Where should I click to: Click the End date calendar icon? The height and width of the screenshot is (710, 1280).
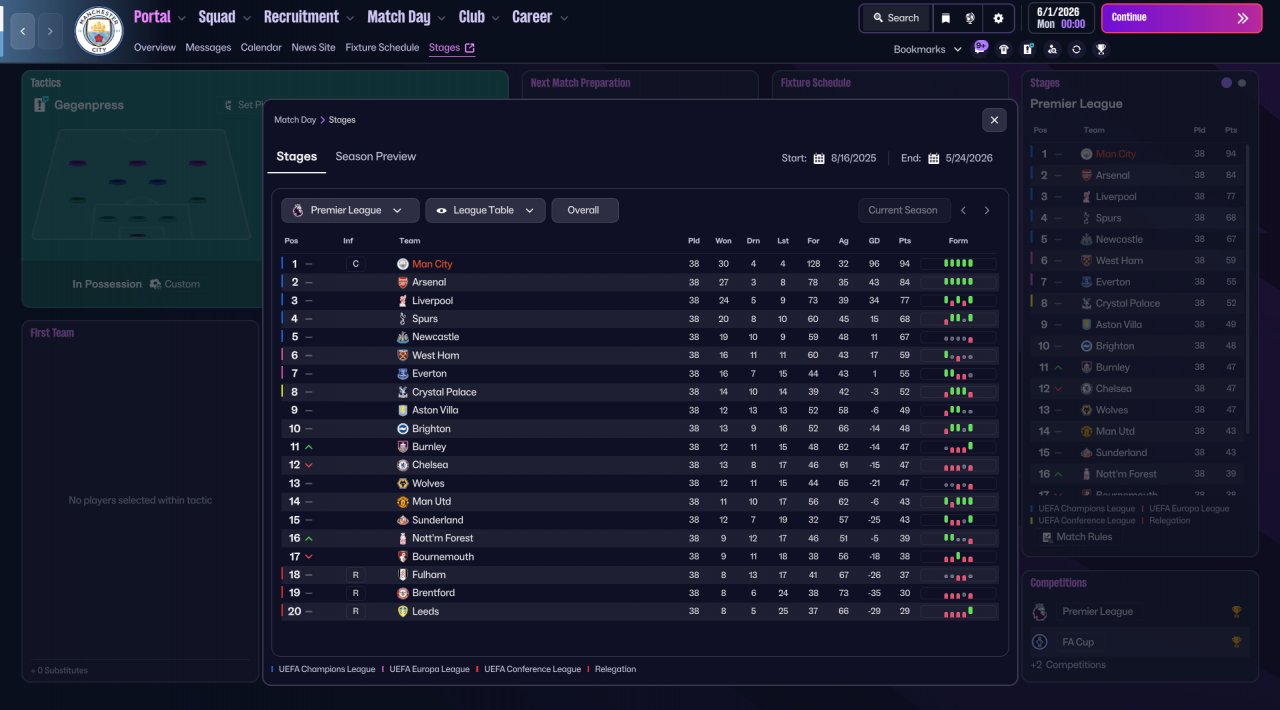pos(933,158)
